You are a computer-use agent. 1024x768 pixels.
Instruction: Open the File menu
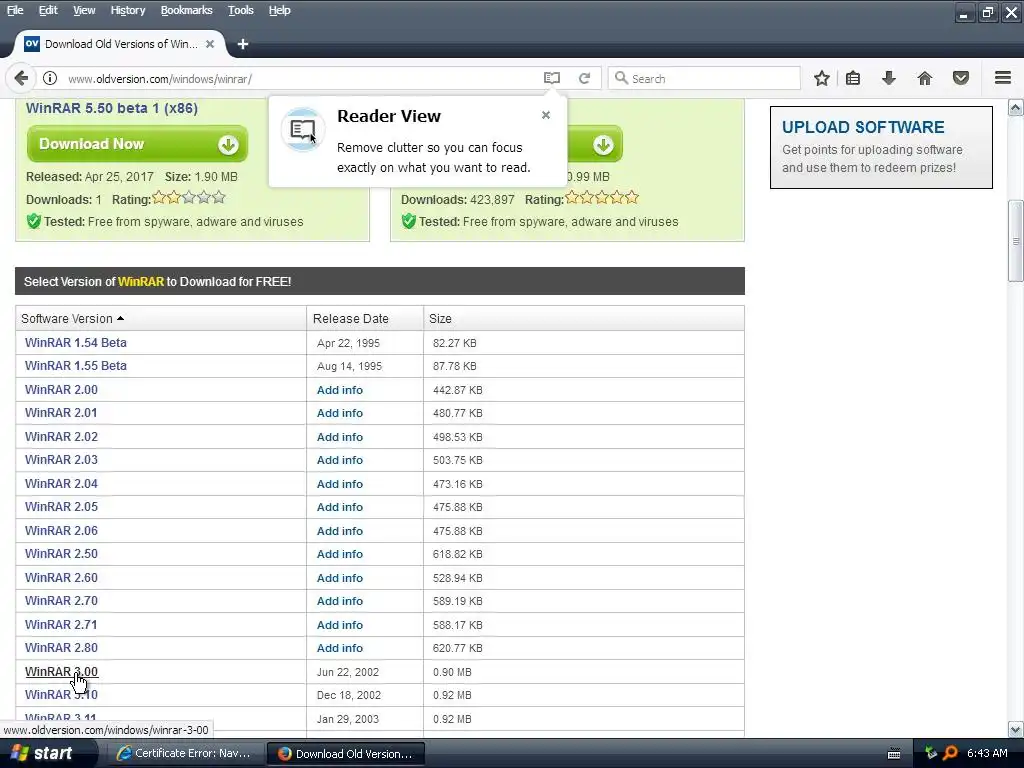15,10
